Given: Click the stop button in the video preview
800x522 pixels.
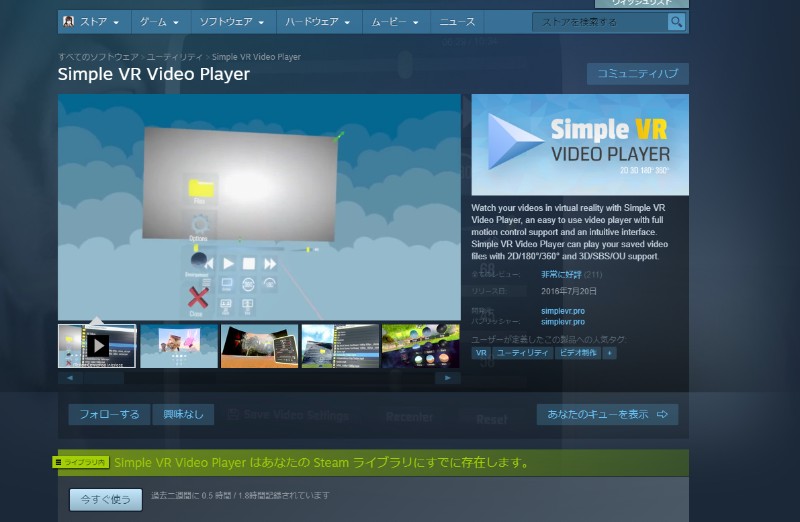Looking at the screenshot, I should click(248, 263).
